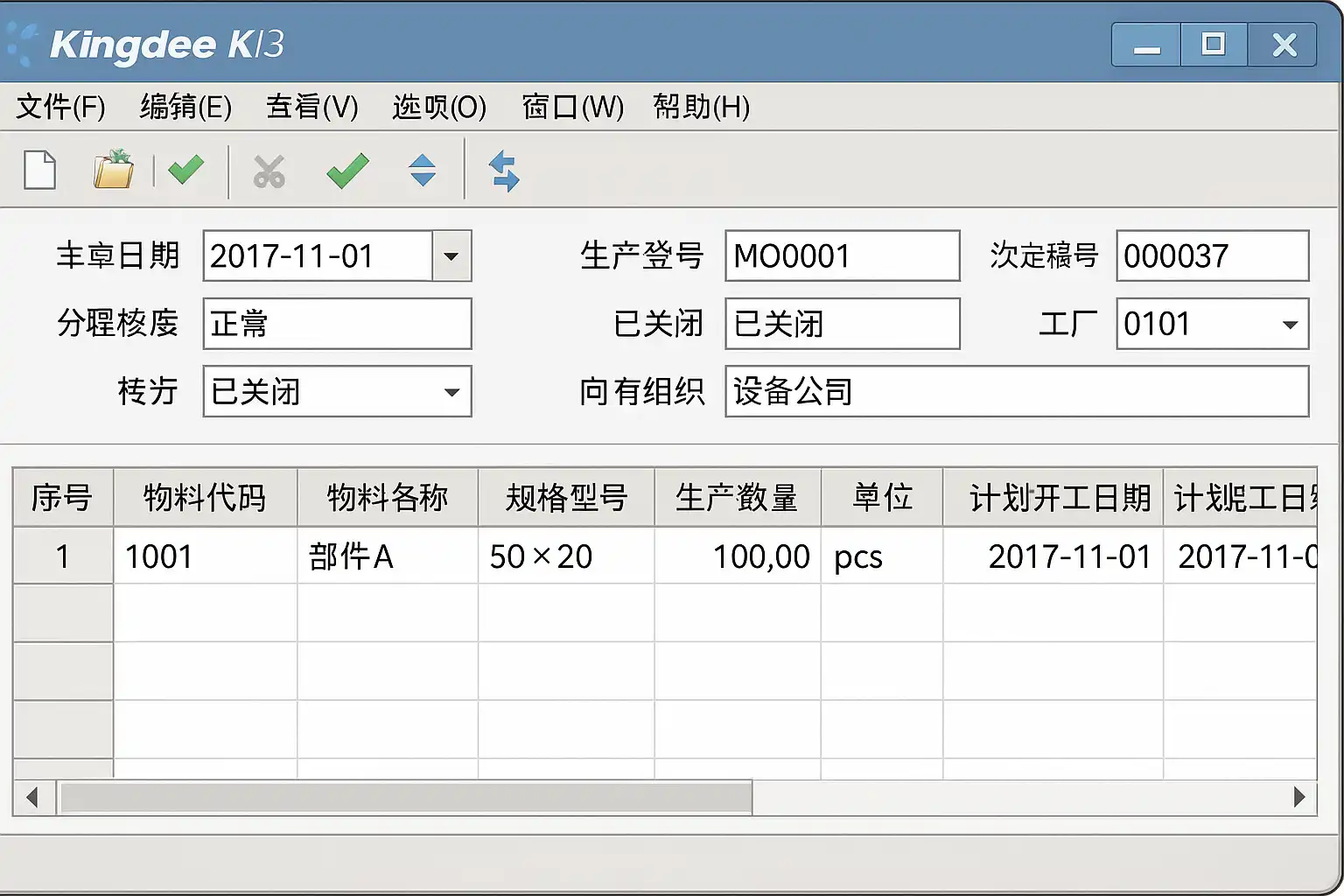
Task: Open the 已关闭 combo box dropdown arrow
Action: tap(451, 391)
